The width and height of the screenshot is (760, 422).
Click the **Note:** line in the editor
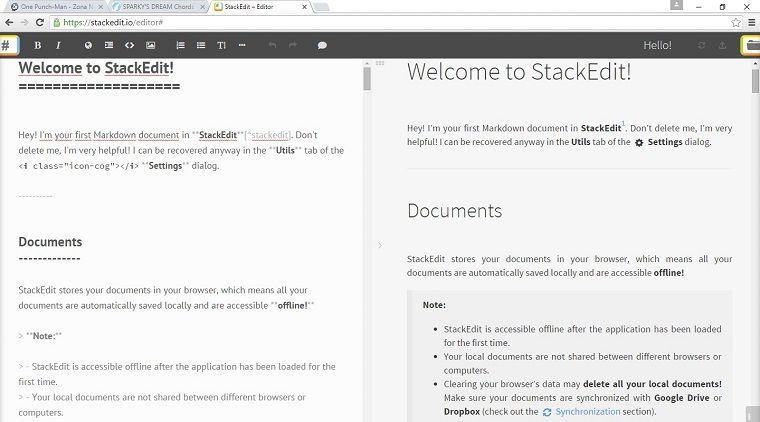[x=40, y=336]
